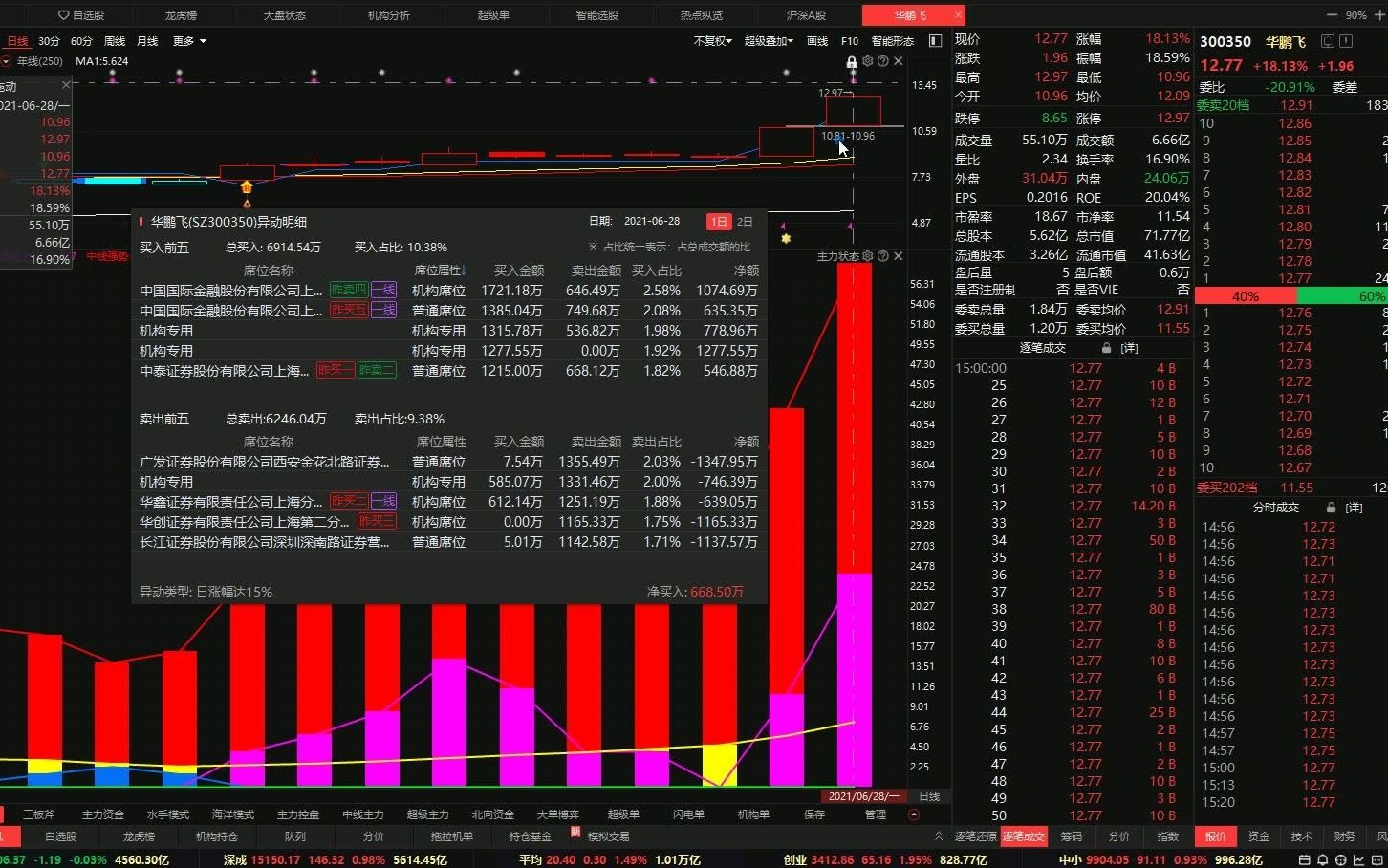Open settings gear of 主力状态 indicator
1388x868 pixels.
tap(867, 256)
